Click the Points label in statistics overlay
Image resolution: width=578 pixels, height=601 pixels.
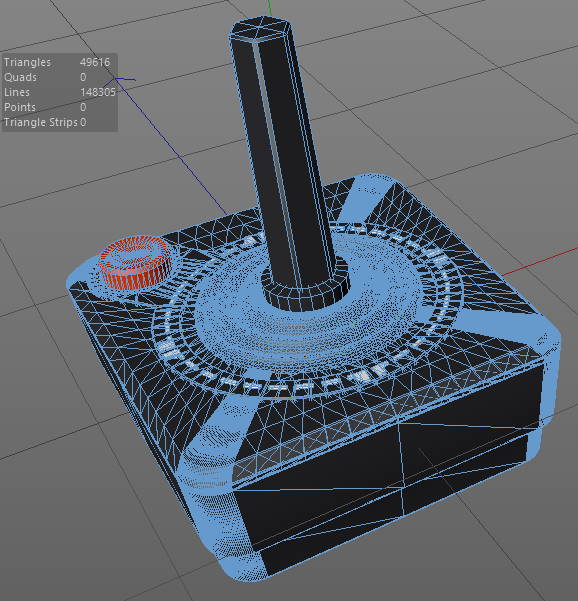tap(20, 107)
